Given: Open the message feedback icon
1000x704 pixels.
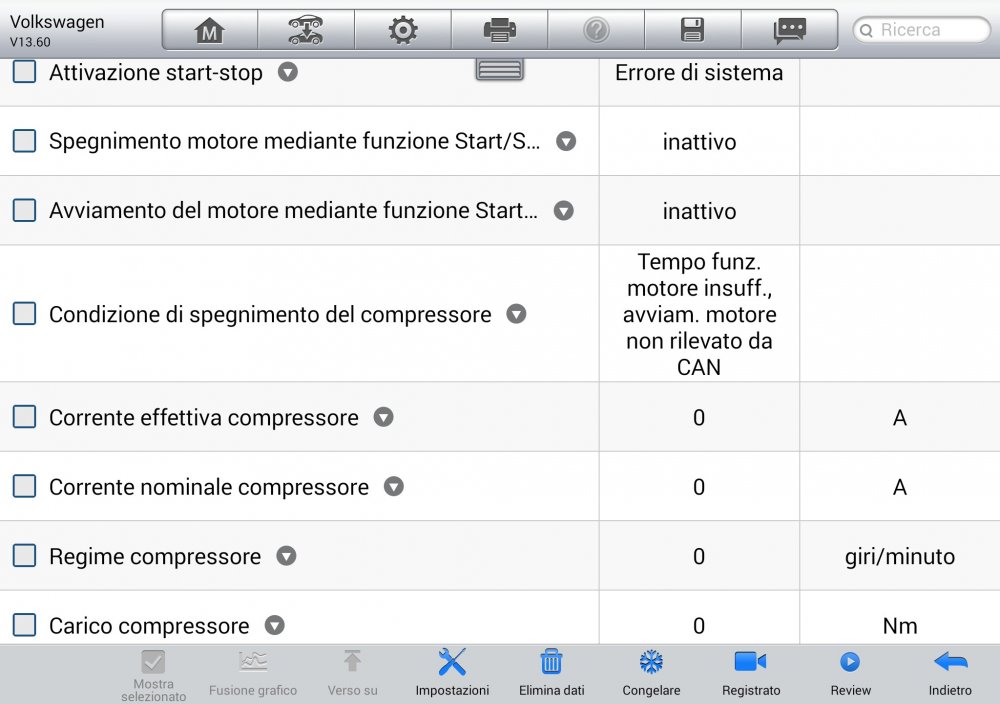Looking at the screenshot, I should click(789, 30).
